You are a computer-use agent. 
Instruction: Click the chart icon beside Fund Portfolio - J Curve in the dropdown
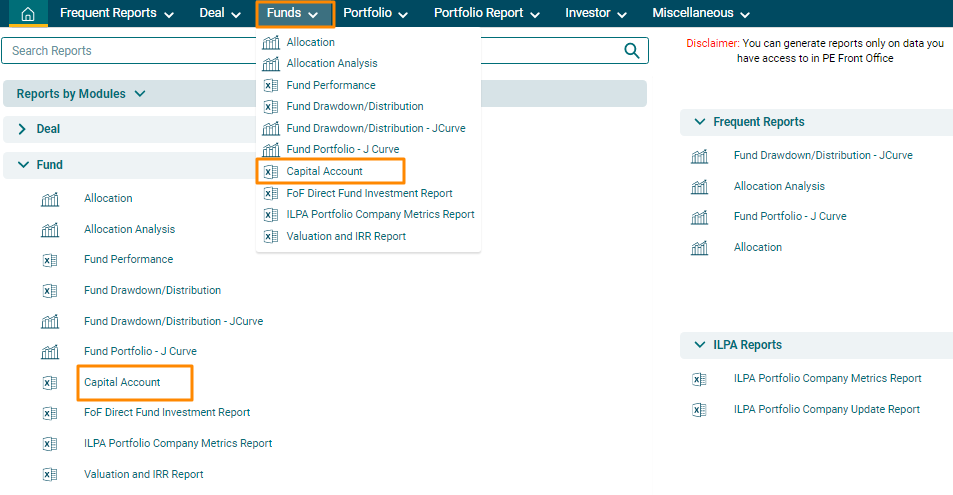(270, 150)
